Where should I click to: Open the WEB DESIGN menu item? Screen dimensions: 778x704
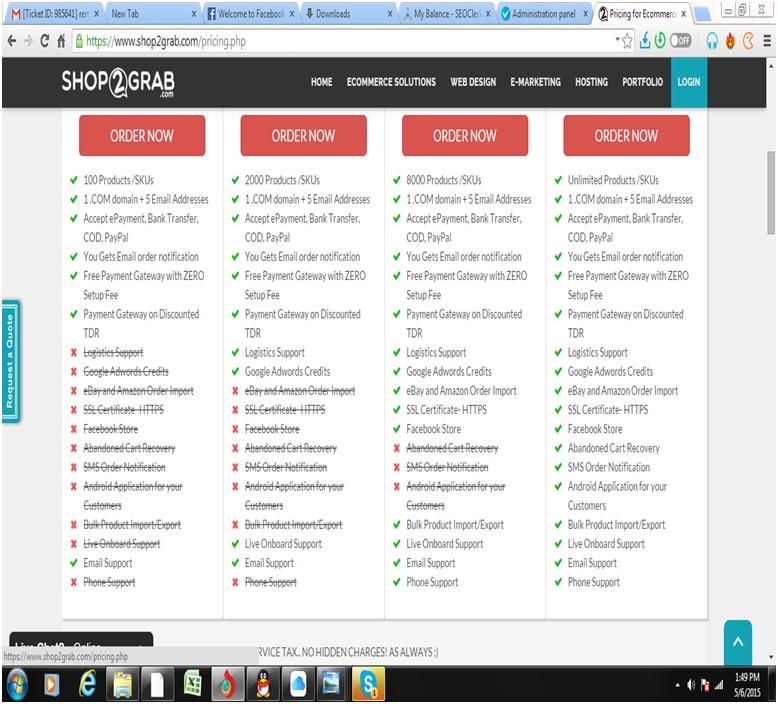pyautogui.click(x=473, y=82)
